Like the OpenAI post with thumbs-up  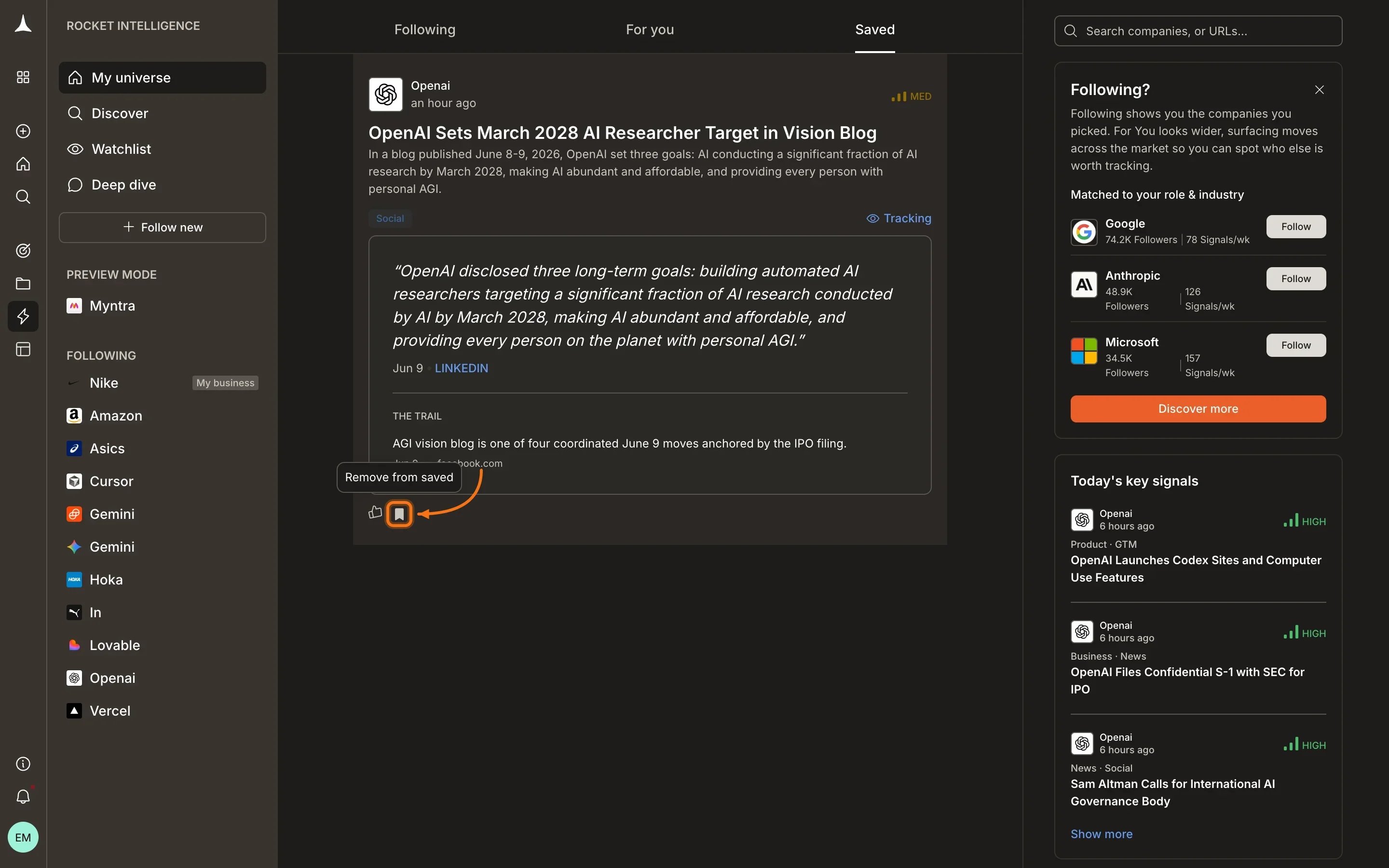375,512
